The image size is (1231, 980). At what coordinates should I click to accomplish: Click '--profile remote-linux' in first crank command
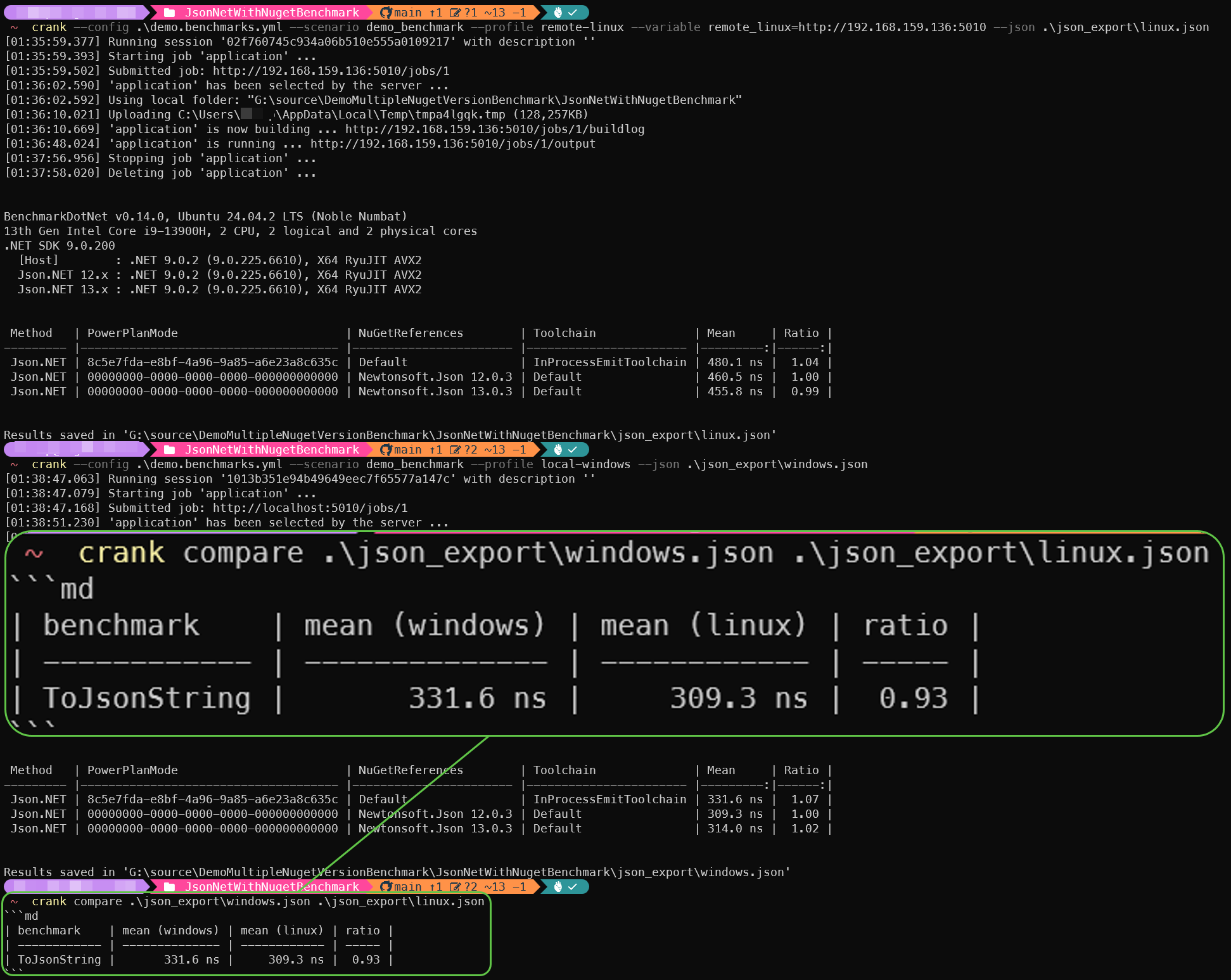click(x=547, y=27)
